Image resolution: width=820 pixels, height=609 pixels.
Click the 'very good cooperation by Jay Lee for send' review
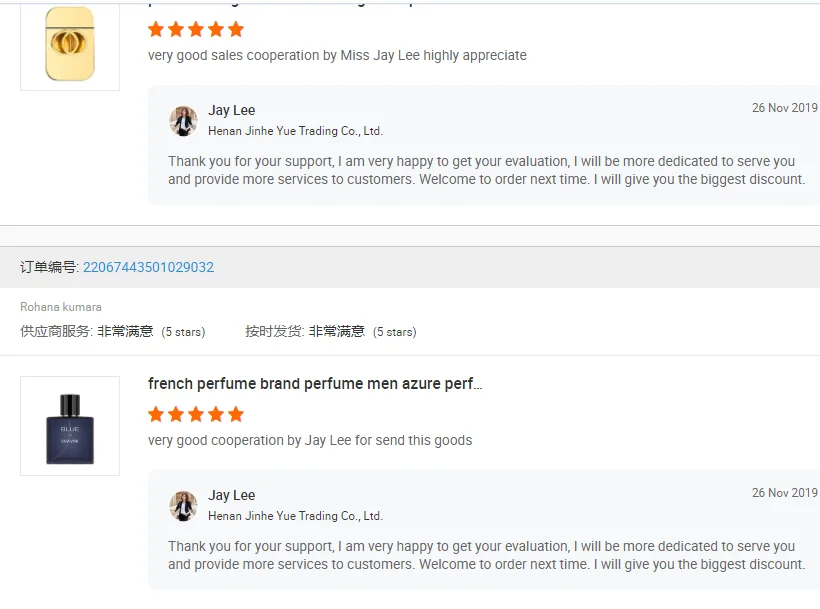point(310,440)
